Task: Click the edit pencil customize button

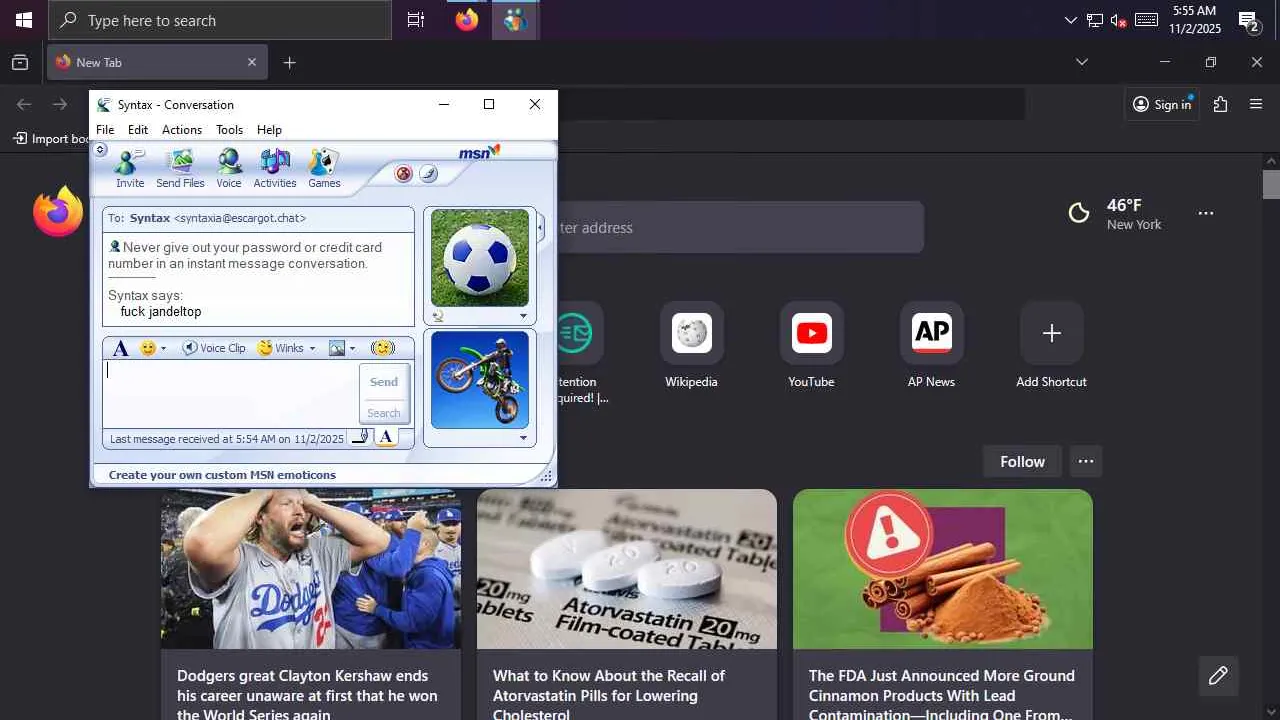Action: coord(1218,676)
